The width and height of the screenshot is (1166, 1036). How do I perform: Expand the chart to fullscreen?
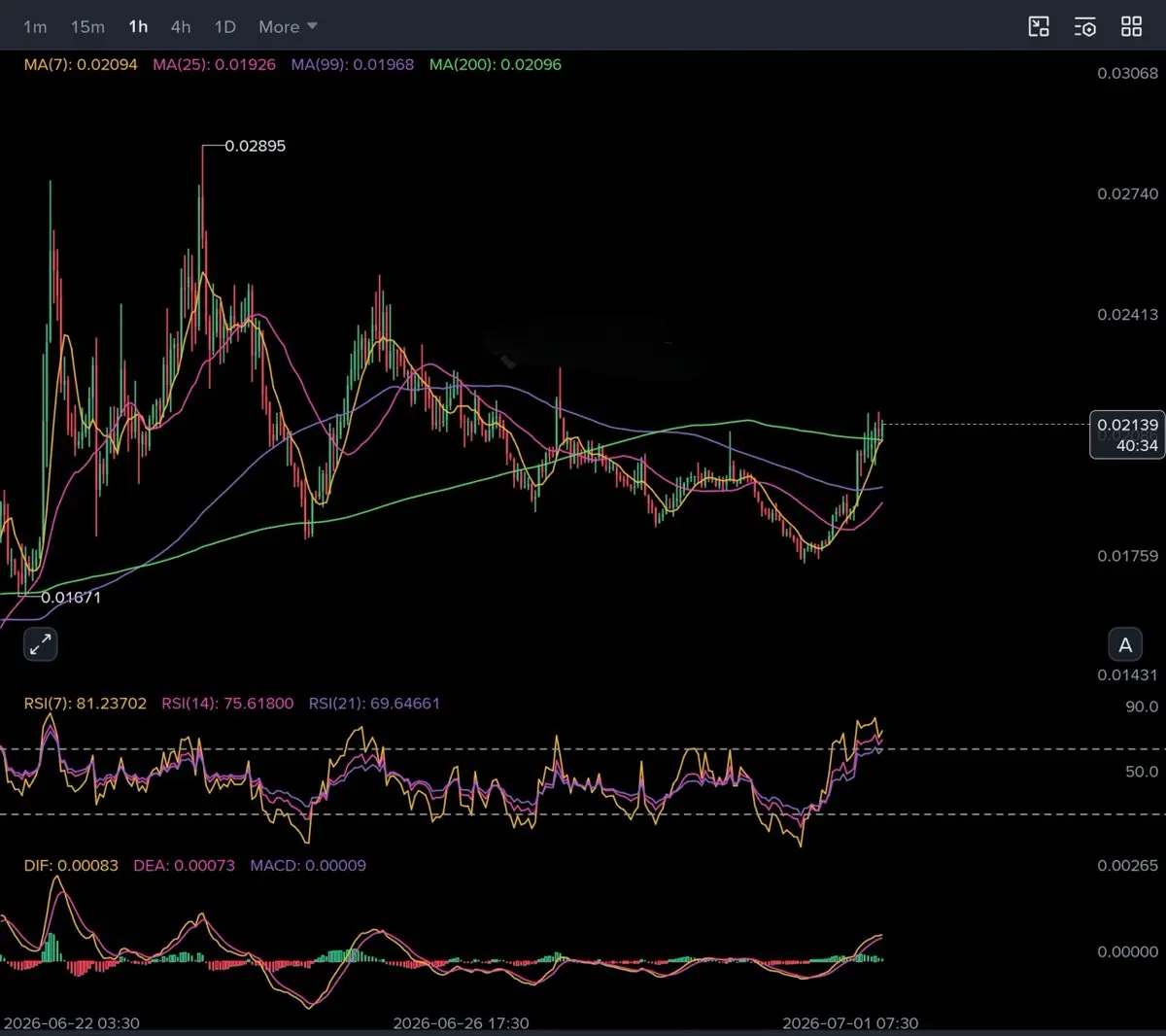[40, 643]
